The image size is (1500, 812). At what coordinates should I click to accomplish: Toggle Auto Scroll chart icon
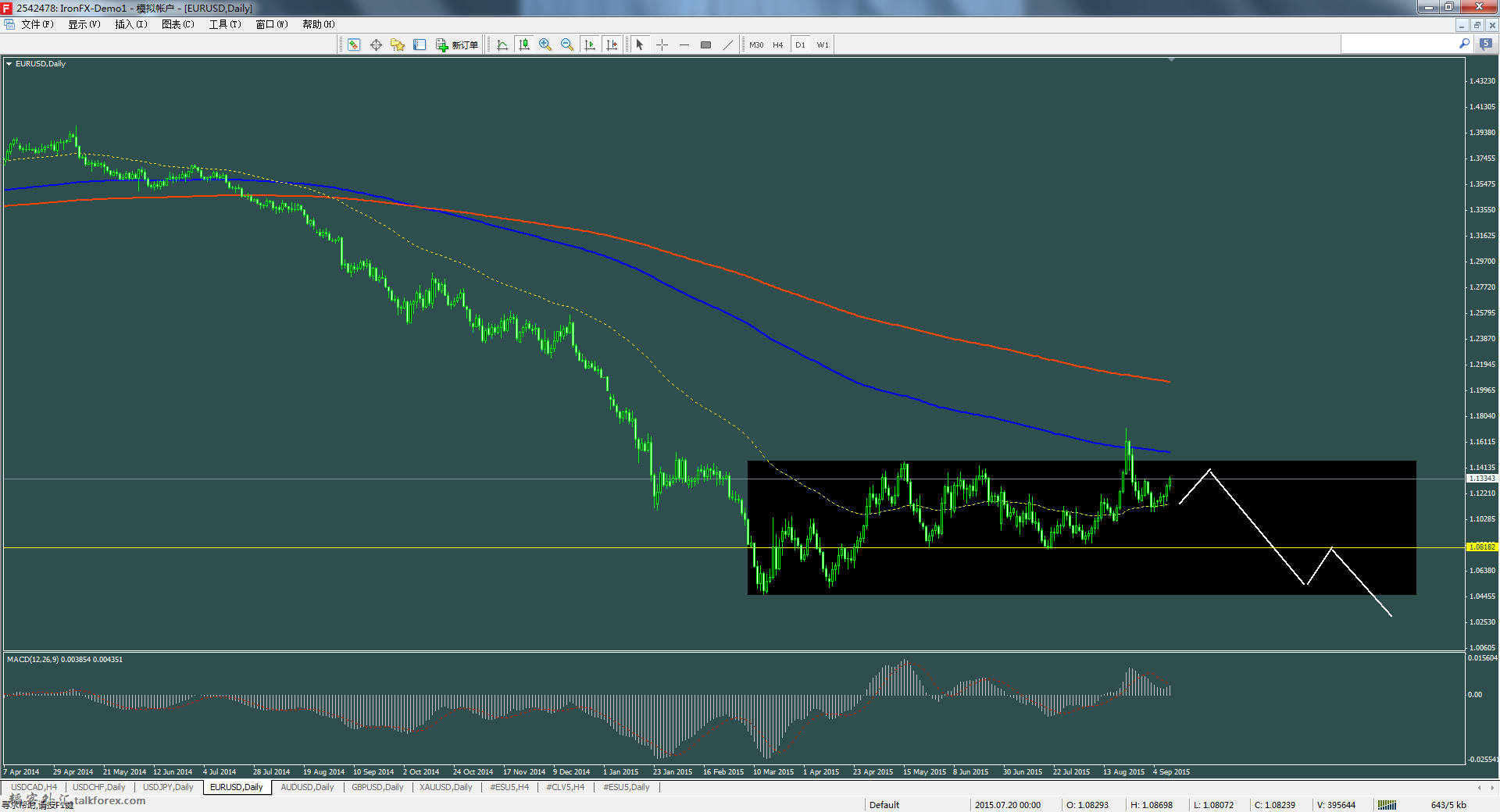(x=590, y=45)
